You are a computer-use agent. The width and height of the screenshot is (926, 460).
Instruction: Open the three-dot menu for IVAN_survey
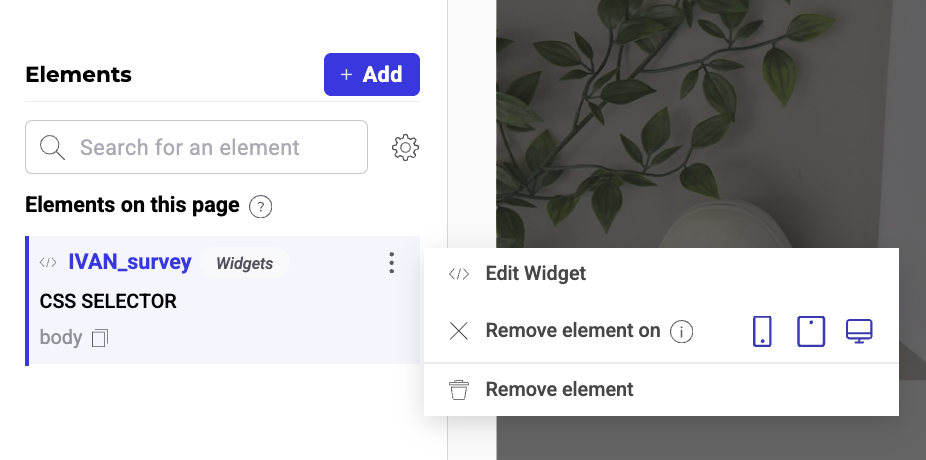(x=391, y=263)
